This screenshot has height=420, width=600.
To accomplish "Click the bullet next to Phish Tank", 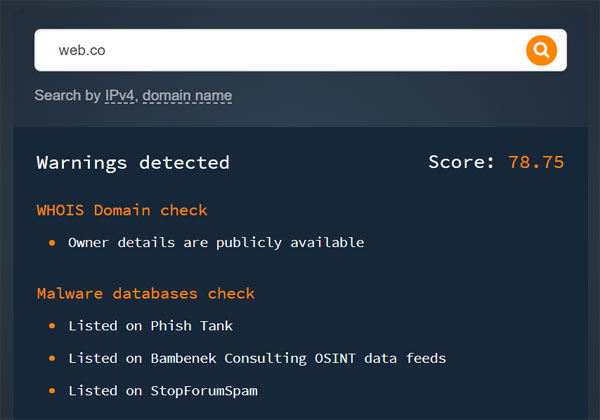I will click(52, 326).
